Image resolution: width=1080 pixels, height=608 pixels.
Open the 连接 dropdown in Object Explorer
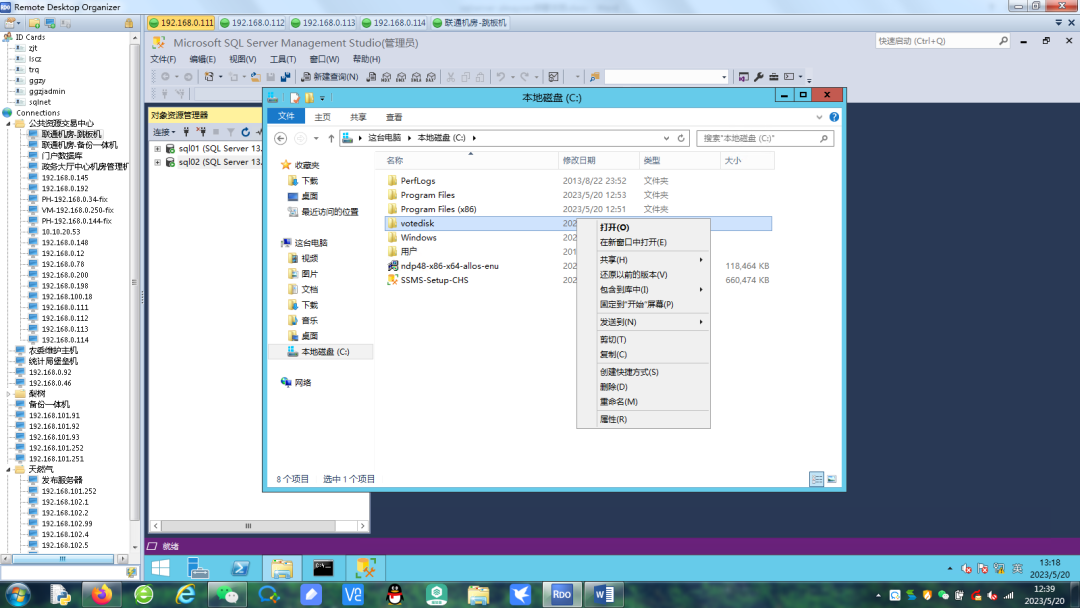(164, 132)
